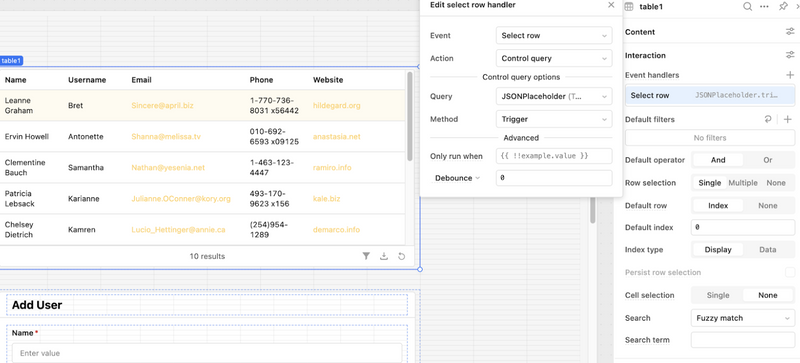Set Index type to Data
Image resolution: width=800 pixels, height=363 pixels.
point(768,250)
